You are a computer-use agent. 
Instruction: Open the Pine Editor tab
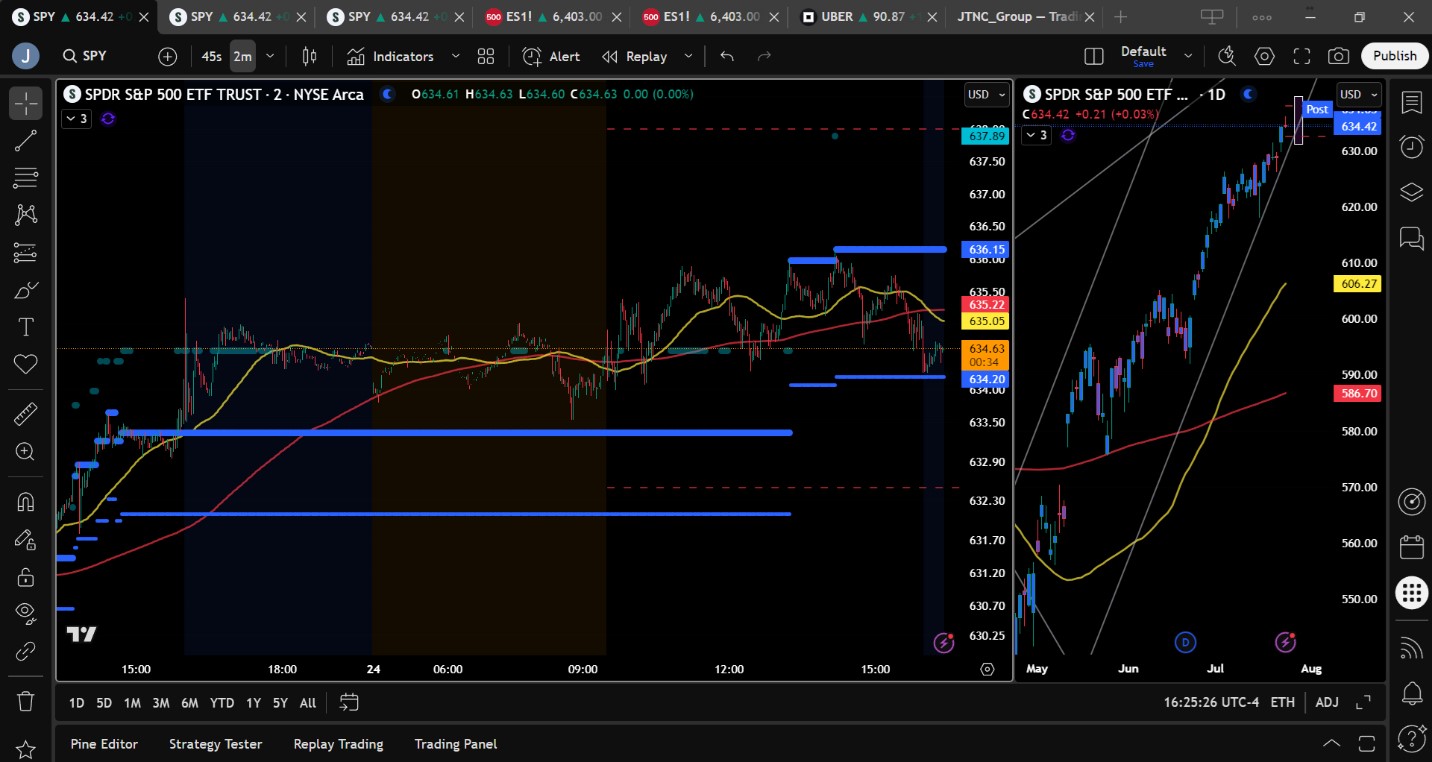point(104,744)
